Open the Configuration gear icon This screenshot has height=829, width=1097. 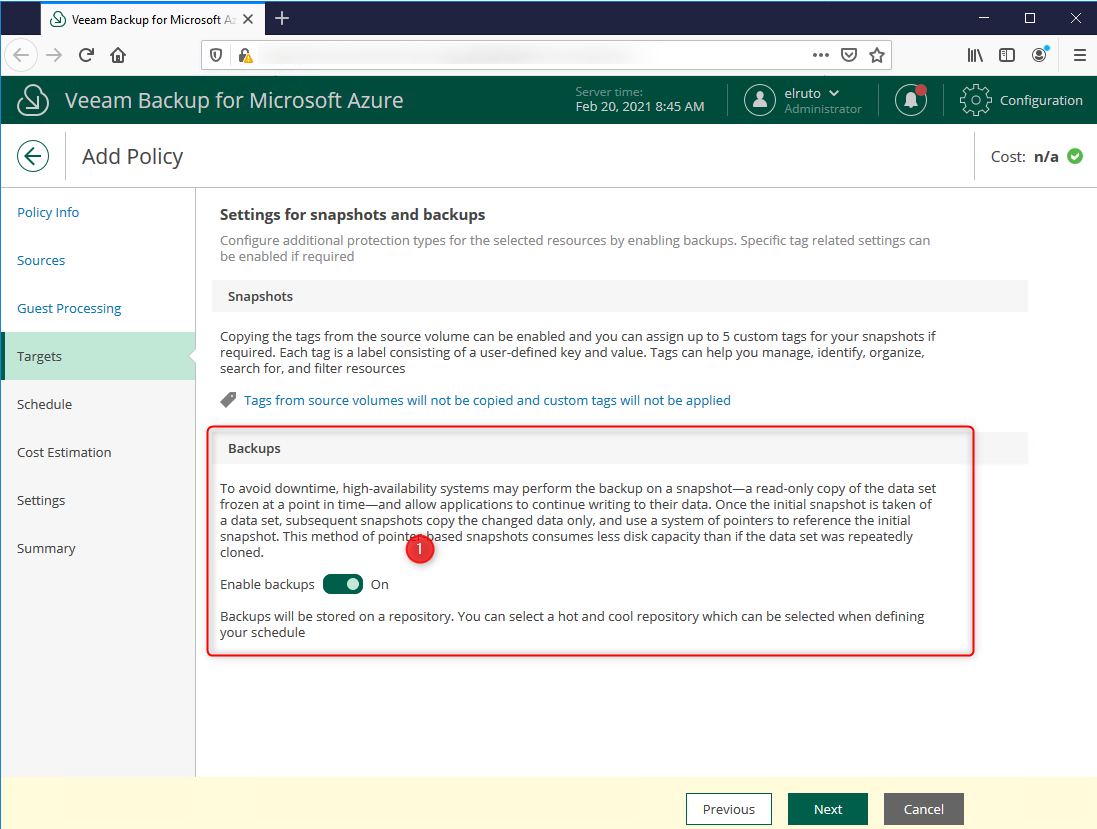click(975, 100)
